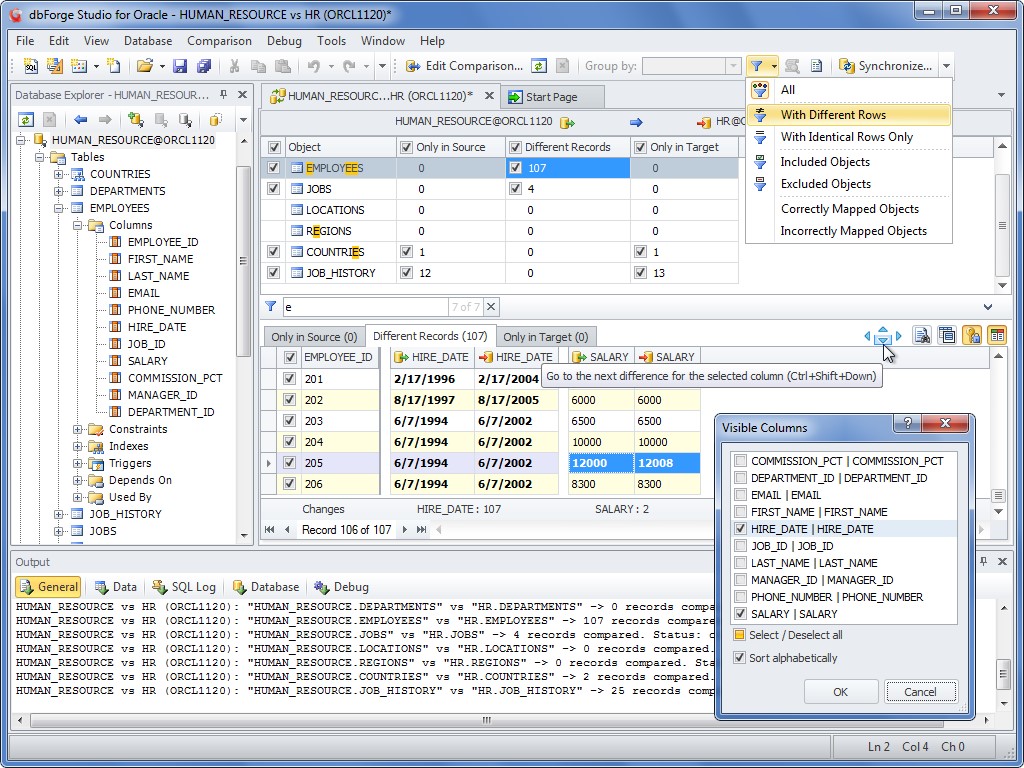Click the visible columns icon above records grid
The image size is (1024, 768).
947,336
